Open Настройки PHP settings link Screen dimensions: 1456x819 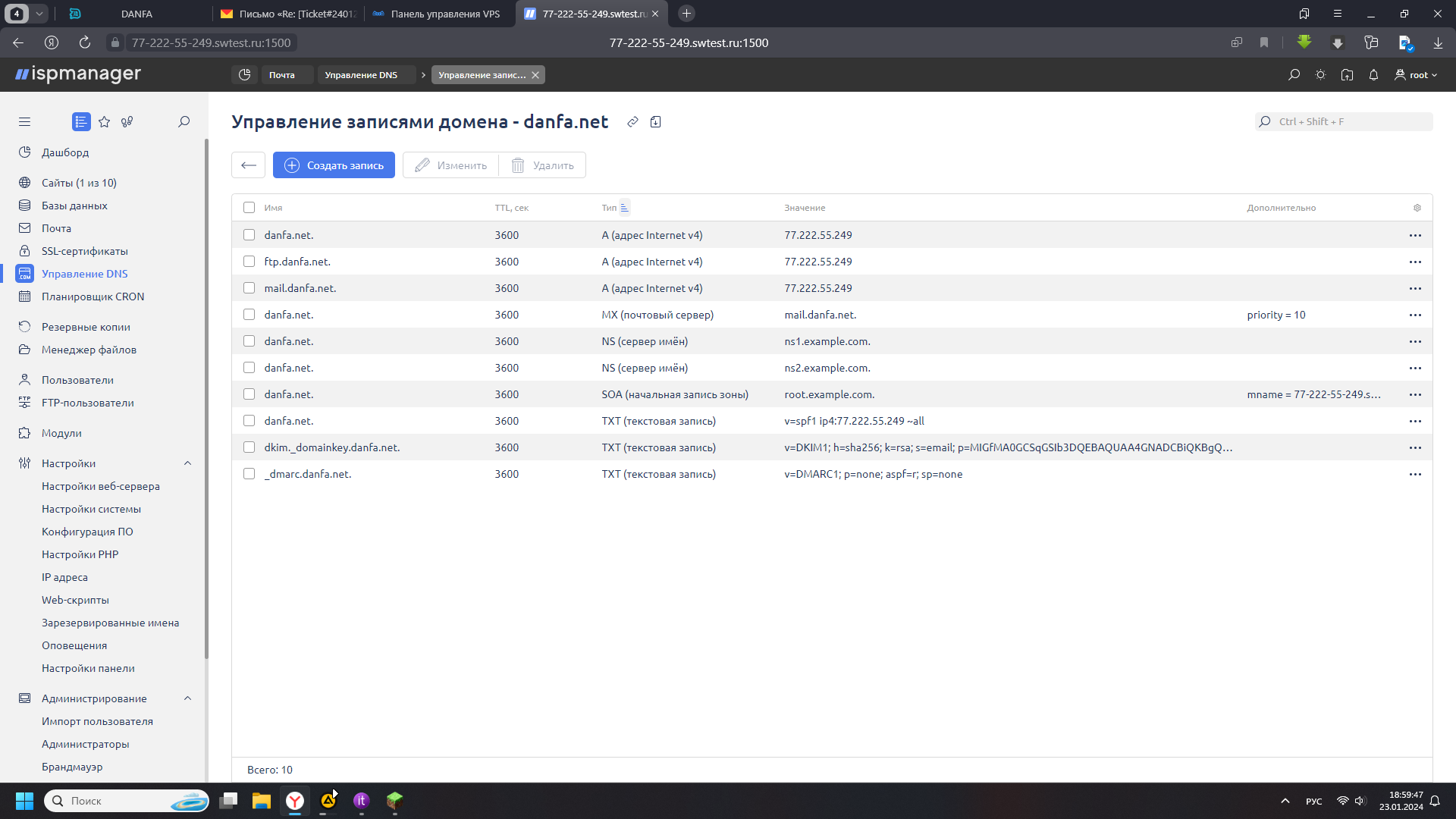[80, 554]
